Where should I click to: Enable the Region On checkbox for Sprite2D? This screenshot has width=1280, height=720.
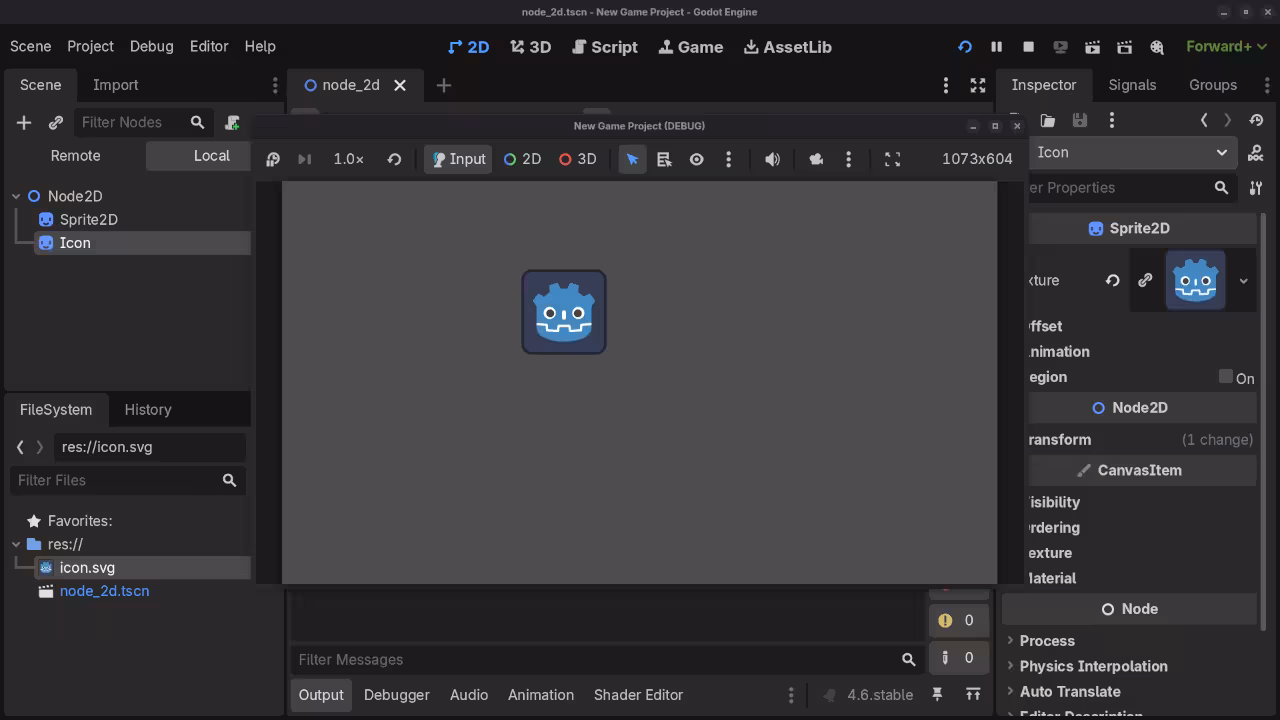point(1226,377)
